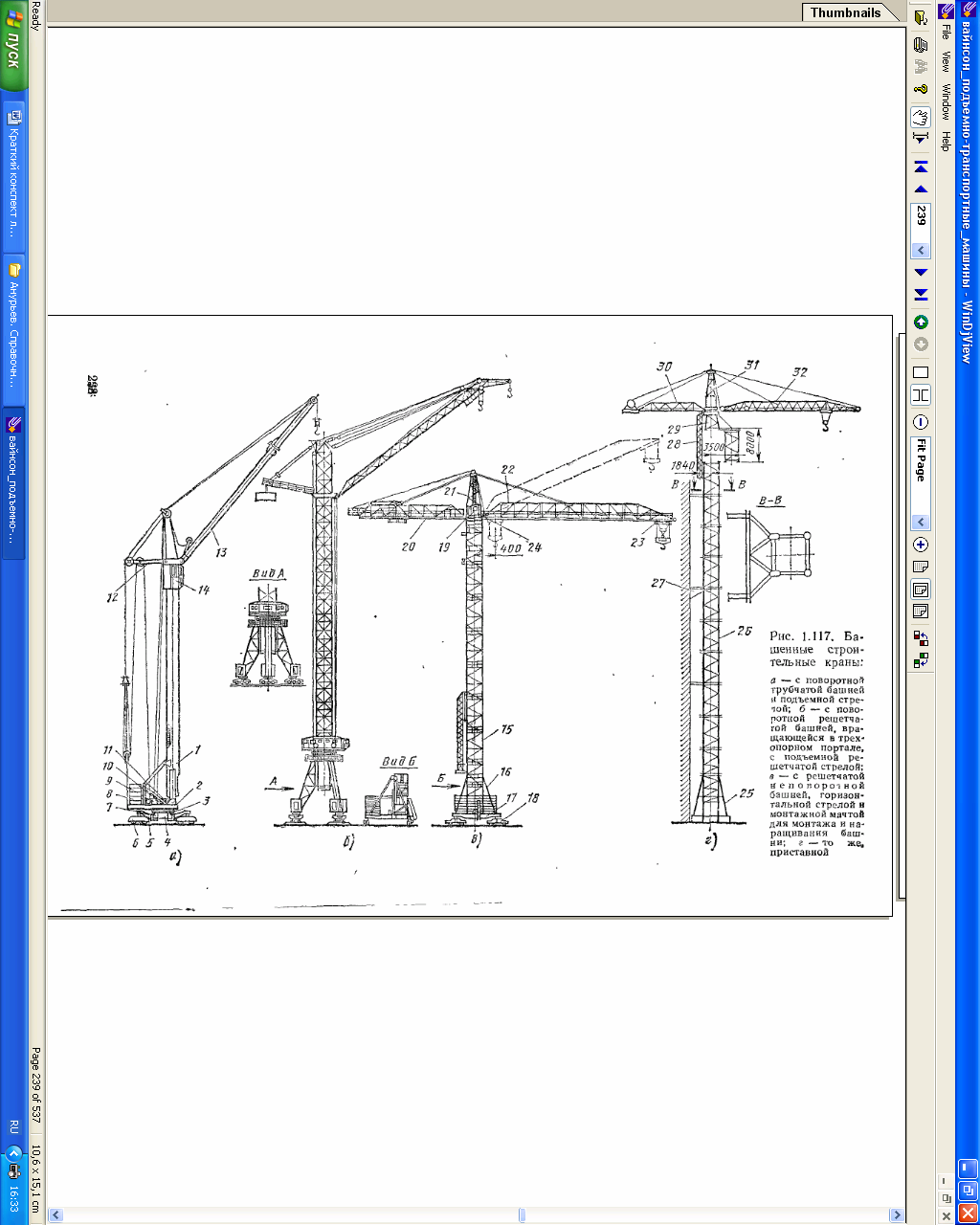The image size is (980, 1225).
Task: Select the text selection cursor tool
Action: coord(921,139)
